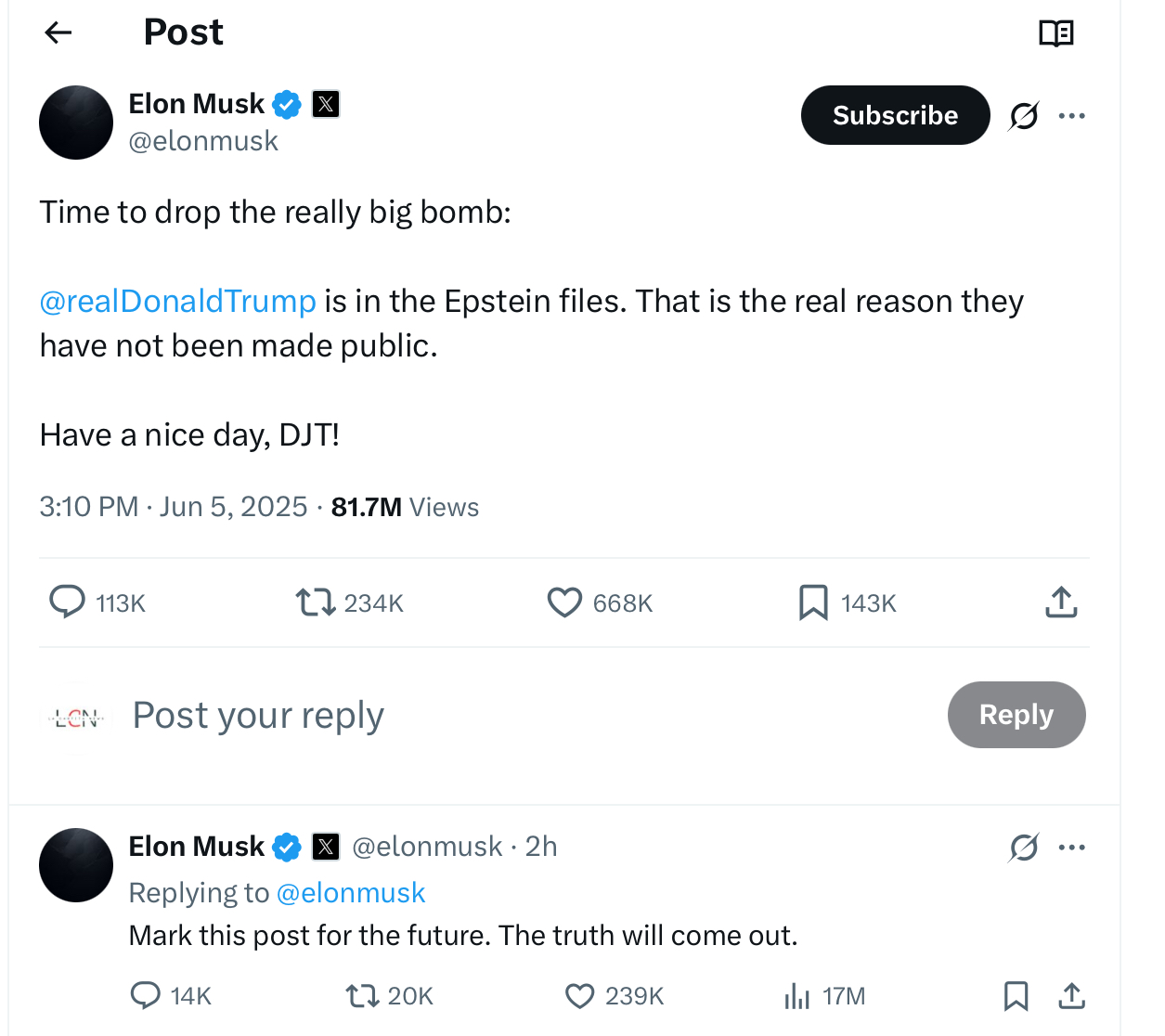Open the reply's three-dot more menu
The image size is (1165, 1036).
[x=1071, y=848]
